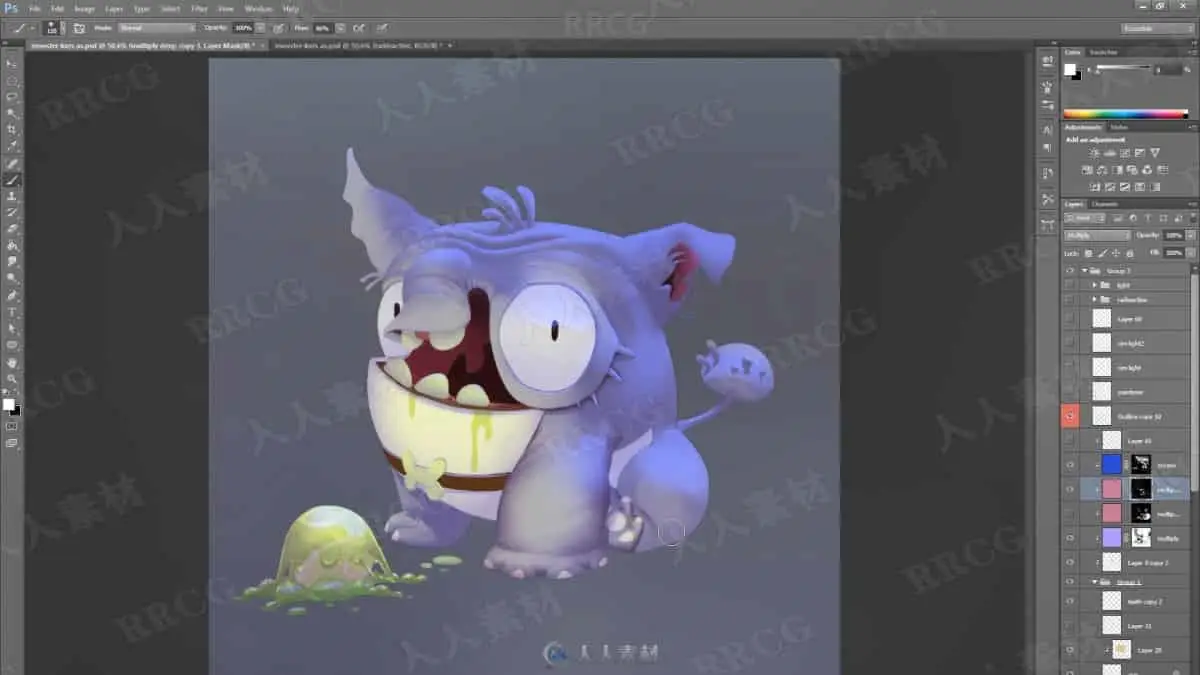Add a Brightness/Contrast adjustment
Viewport: 1200px width, 675px height.
(x=1094, y=153)
